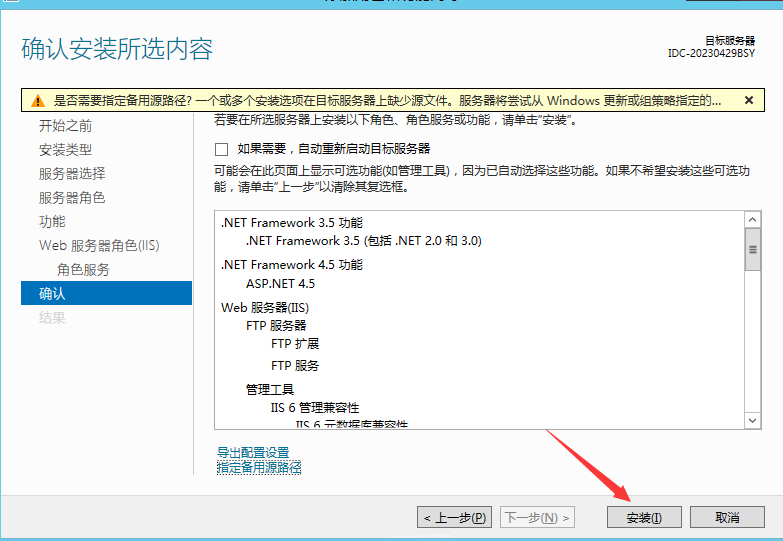Select the FTP 扩展 row
The width and height of the screenshot is (783, 541).
pyautogui.click(x=295, y=344)
